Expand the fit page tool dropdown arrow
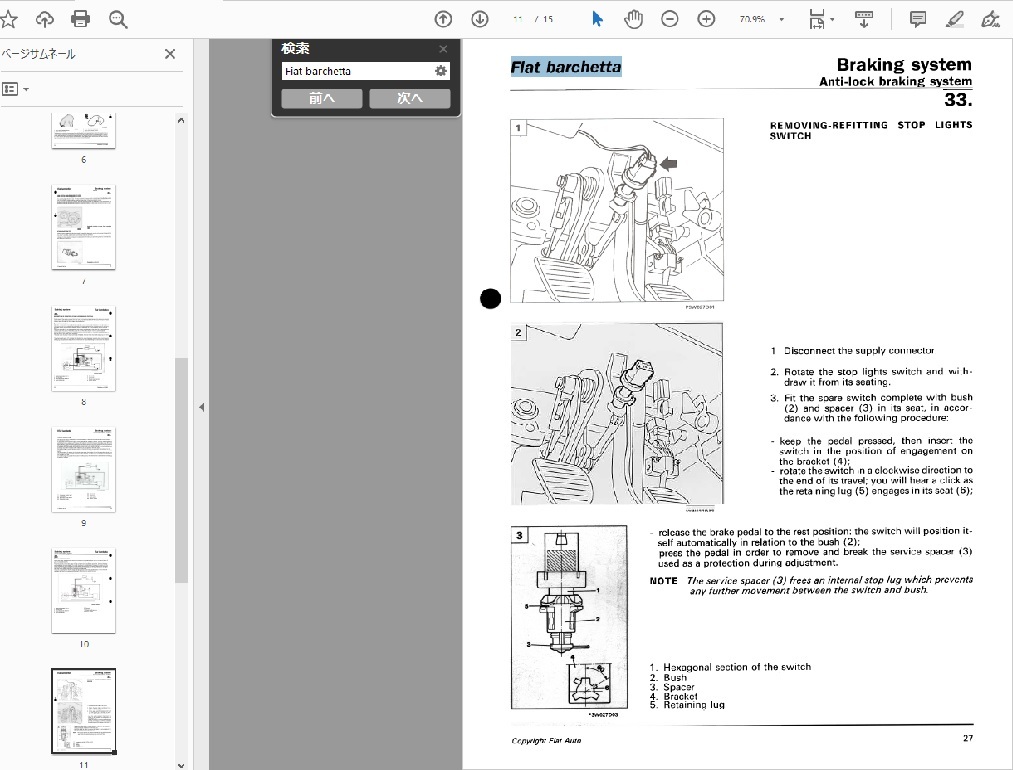 tap(832, 19)
